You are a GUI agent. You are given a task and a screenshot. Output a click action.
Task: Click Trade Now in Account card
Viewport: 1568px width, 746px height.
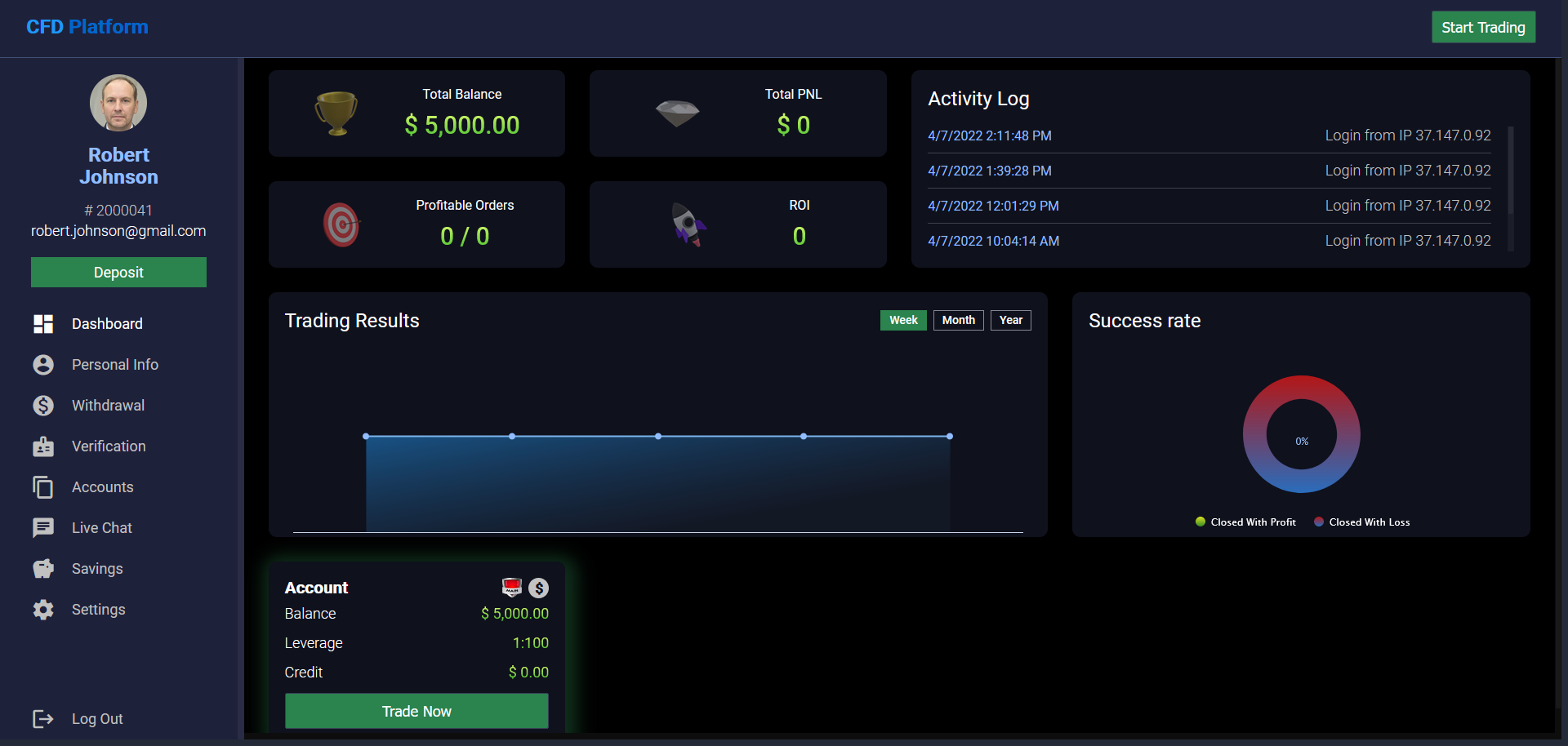pyautogui.click(x=416, y=711)
